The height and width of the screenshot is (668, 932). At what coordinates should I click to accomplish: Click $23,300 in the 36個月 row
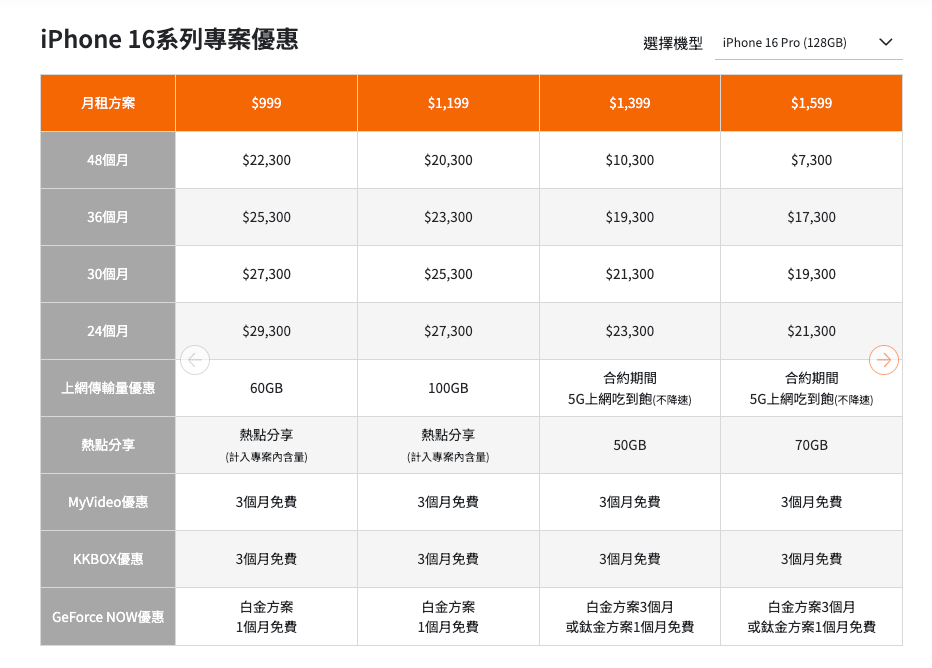(448, 217)
